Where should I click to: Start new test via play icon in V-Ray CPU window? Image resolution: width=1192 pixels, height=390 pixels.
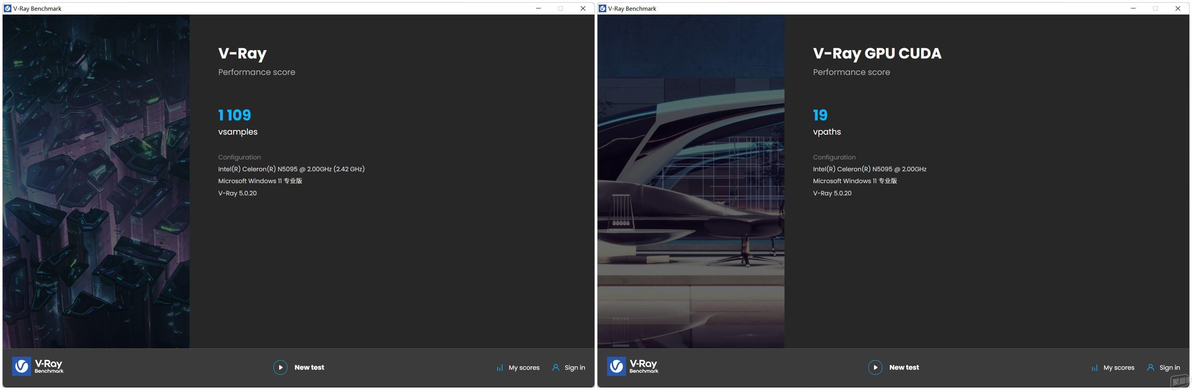coord(281,367)
